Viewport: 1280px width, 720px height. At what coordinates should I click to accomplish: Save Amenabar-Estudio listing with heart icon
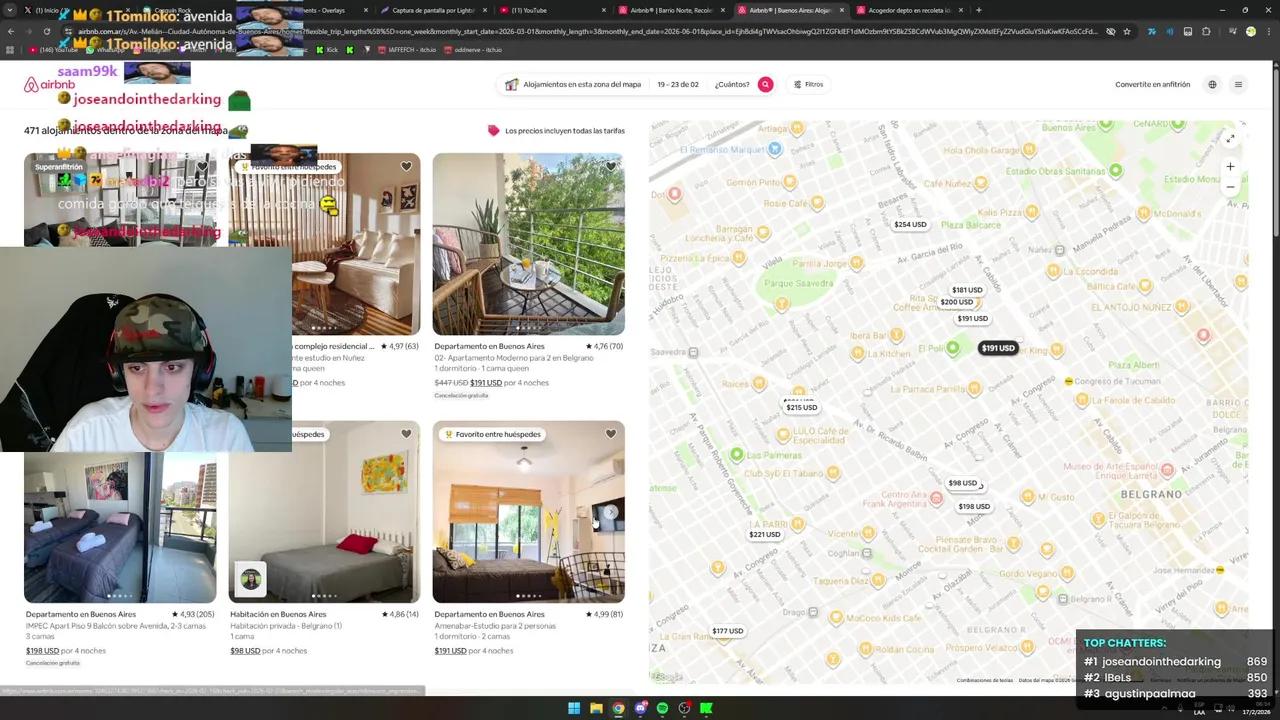click(x=610, y=434)
